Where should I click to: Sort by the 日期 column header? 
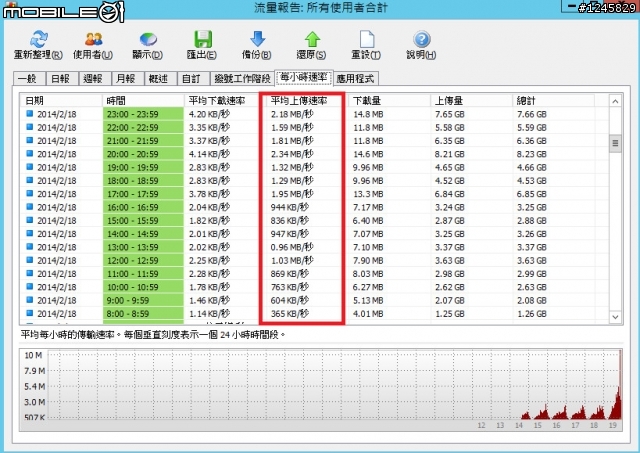click(x=61, y=101)
